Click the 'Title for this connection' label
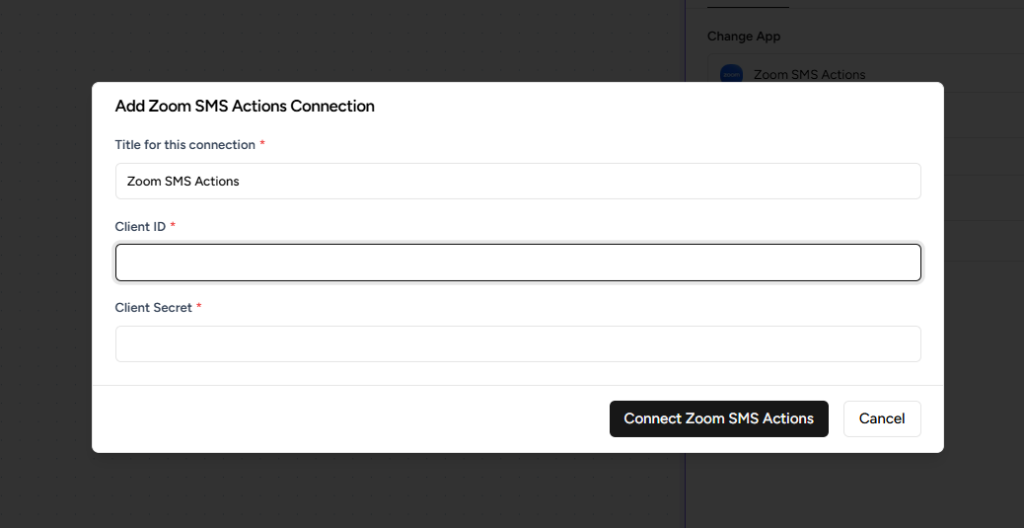The width and height of the screenshot is (1024, 528). 185,145
